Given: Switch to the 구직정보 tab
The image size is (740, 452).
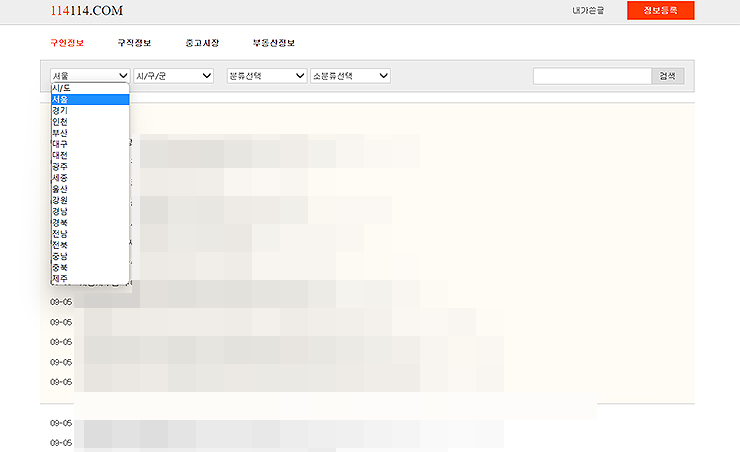Looking at the screenshot, I should pos(134,43).
